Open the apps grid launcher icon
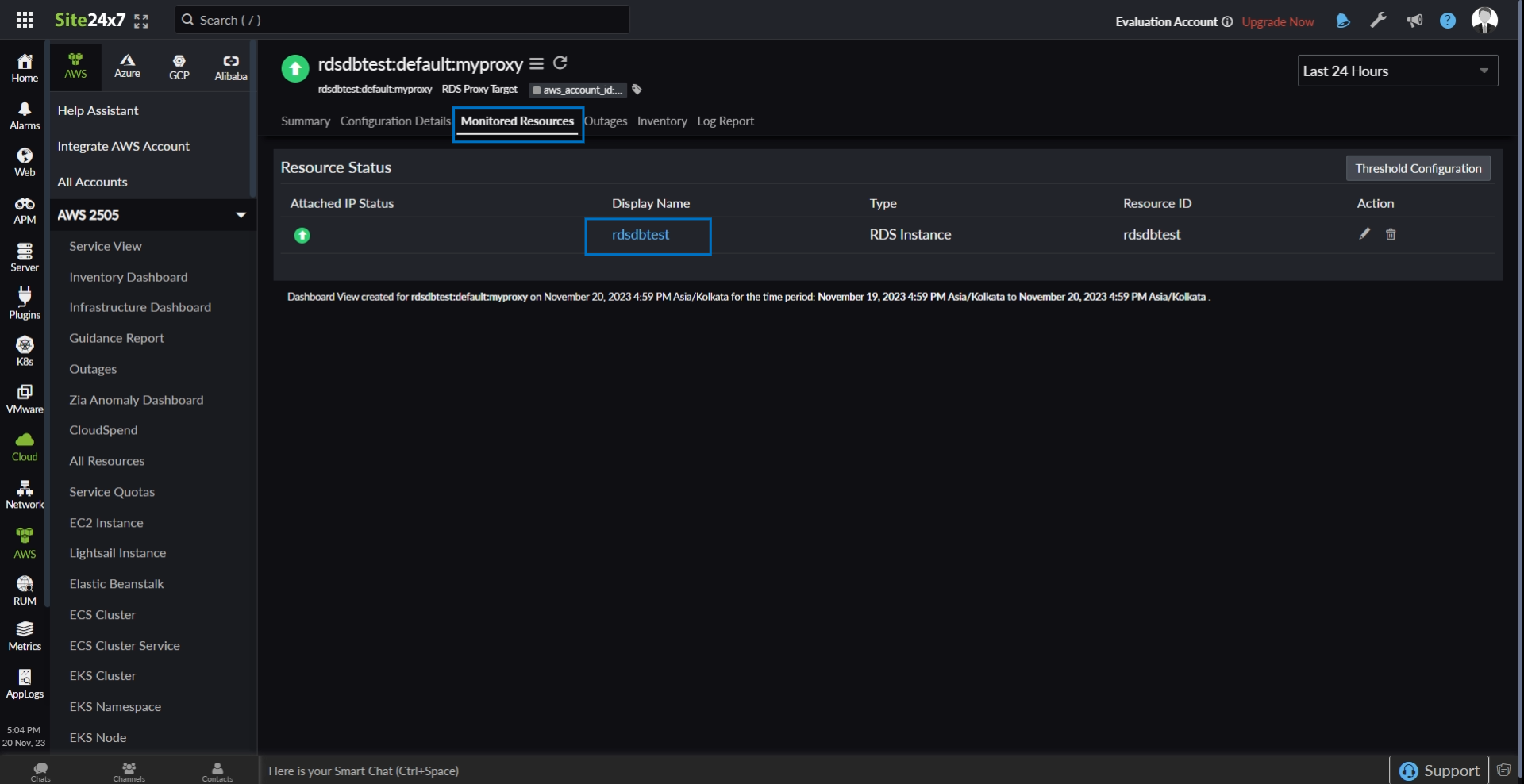This screenshot has width=1524, height=784. (x=25, y=20)
